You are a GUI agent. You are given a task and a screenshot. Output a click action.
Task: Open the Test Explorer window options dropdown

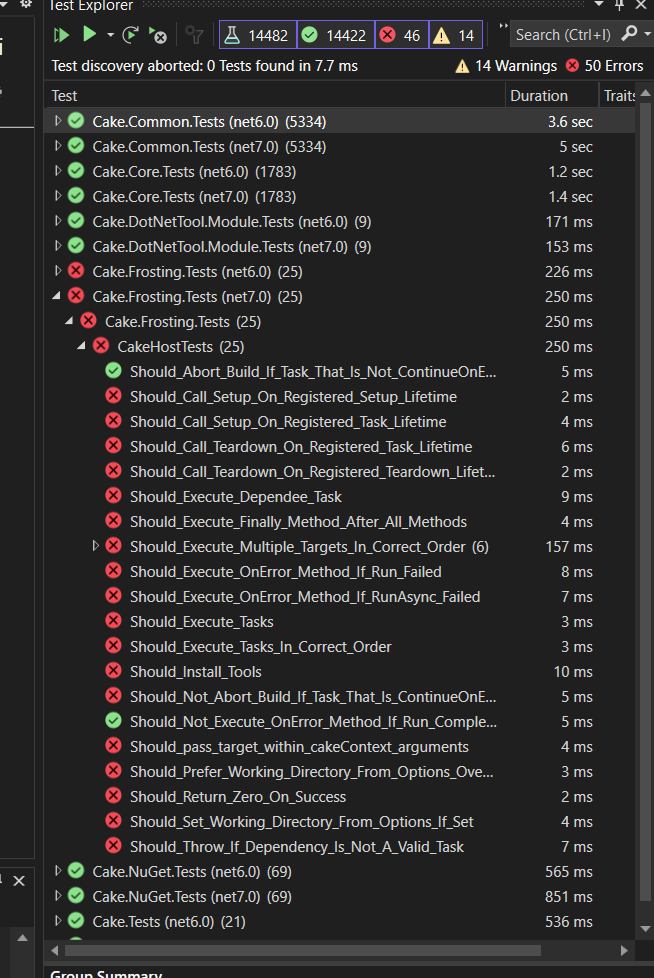[599, 4]
